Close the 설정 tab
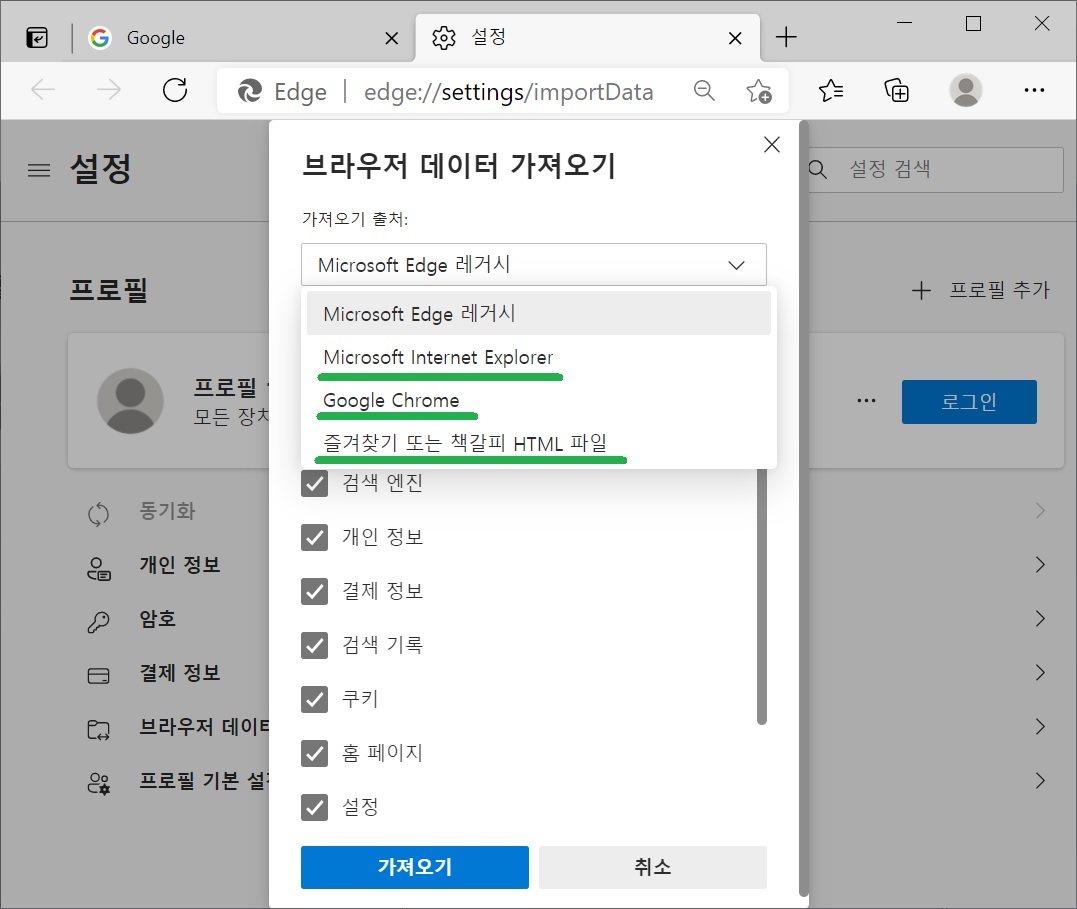1077x909 pixels. [x=735, y=38]
